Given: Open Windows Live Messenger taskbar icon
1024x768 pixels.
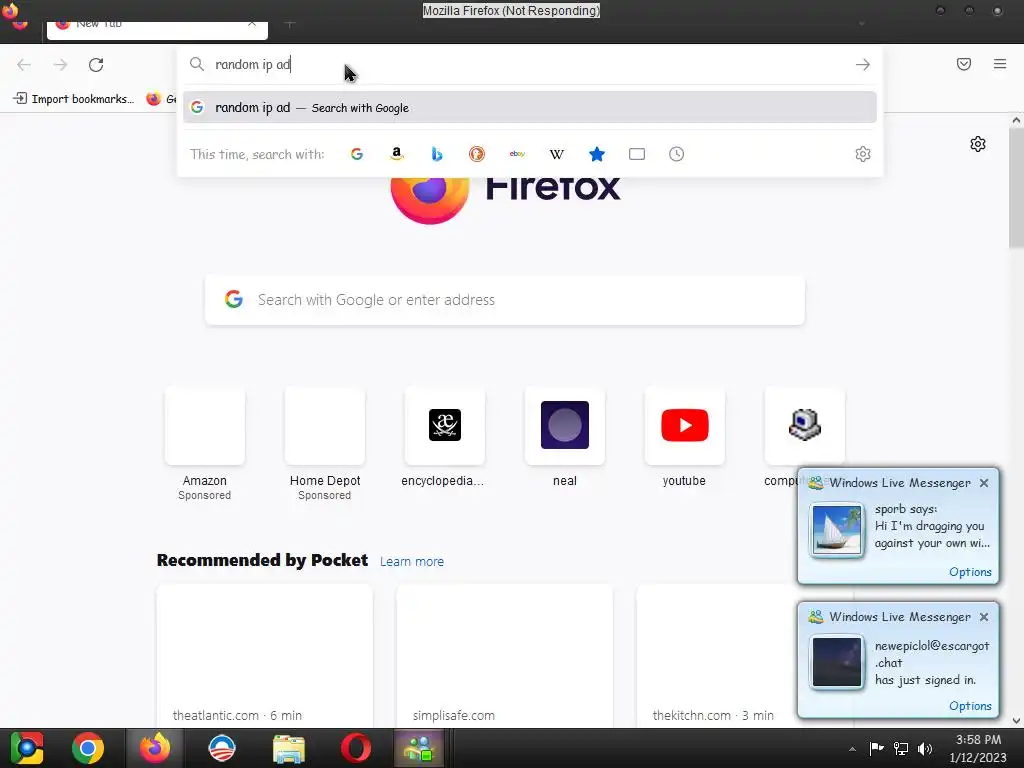Looking at the screenshot, I should 419,748.
